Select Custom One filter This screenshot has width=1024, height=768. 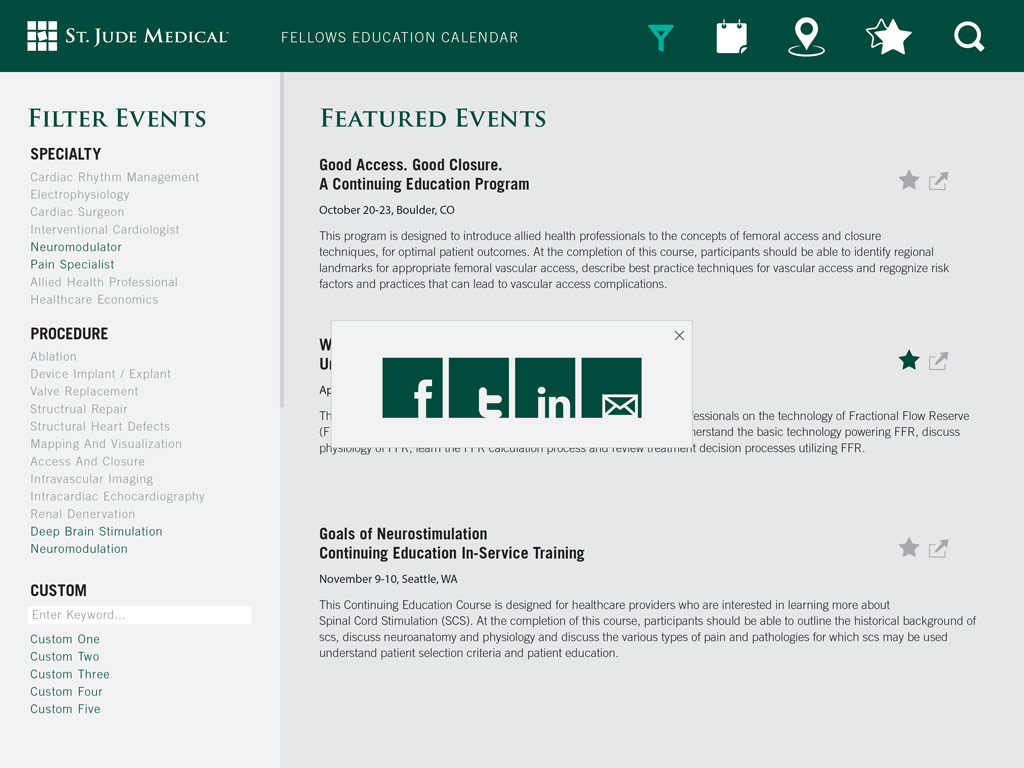65,639
